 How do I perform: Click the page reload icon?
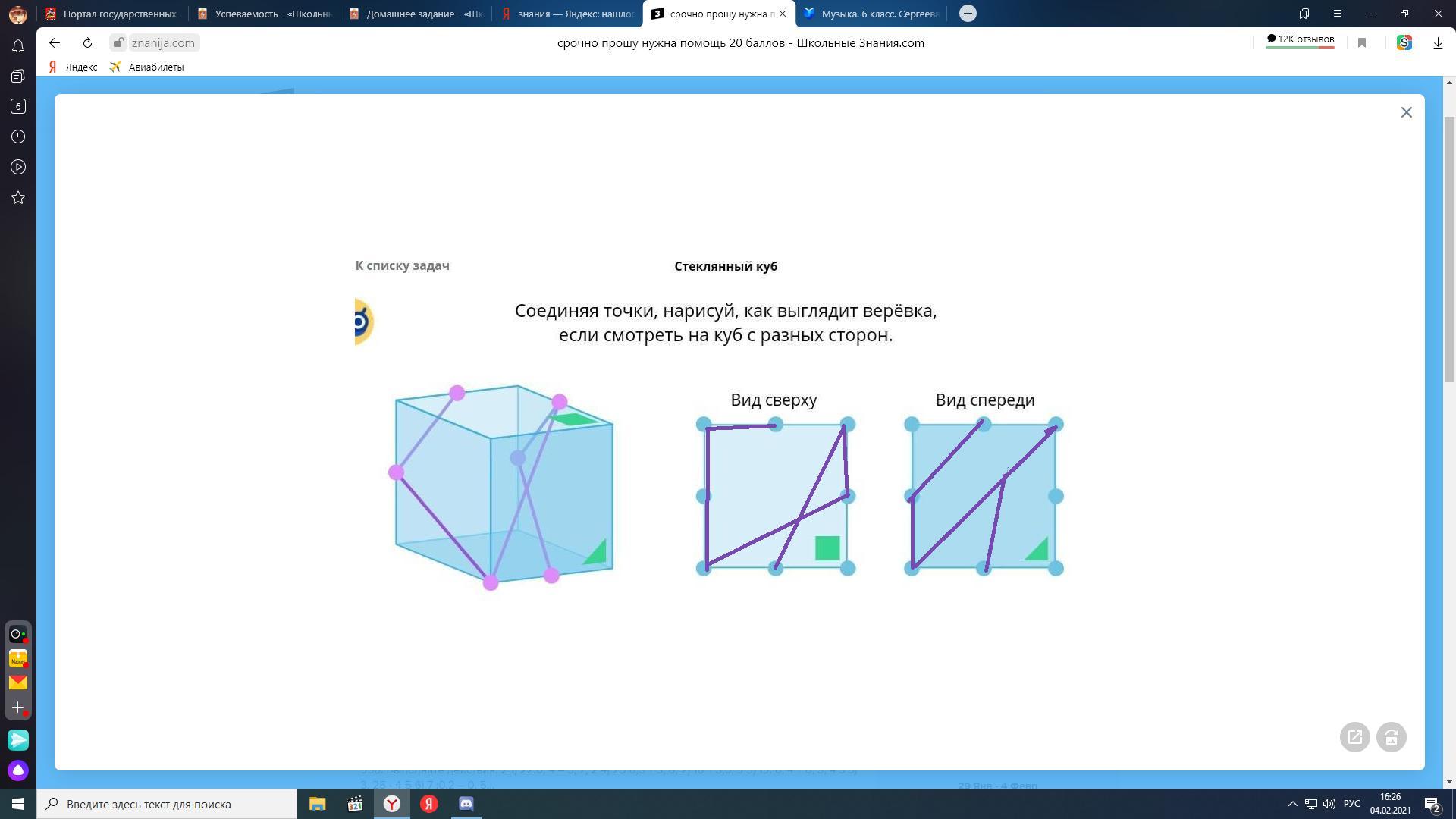87,43
